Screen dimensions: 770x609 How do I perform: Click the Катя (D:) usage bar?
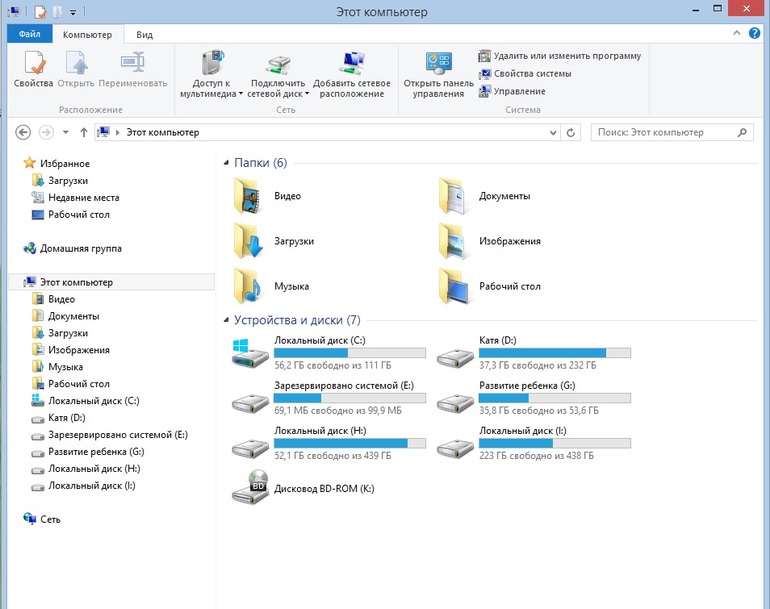click(555, 353)
